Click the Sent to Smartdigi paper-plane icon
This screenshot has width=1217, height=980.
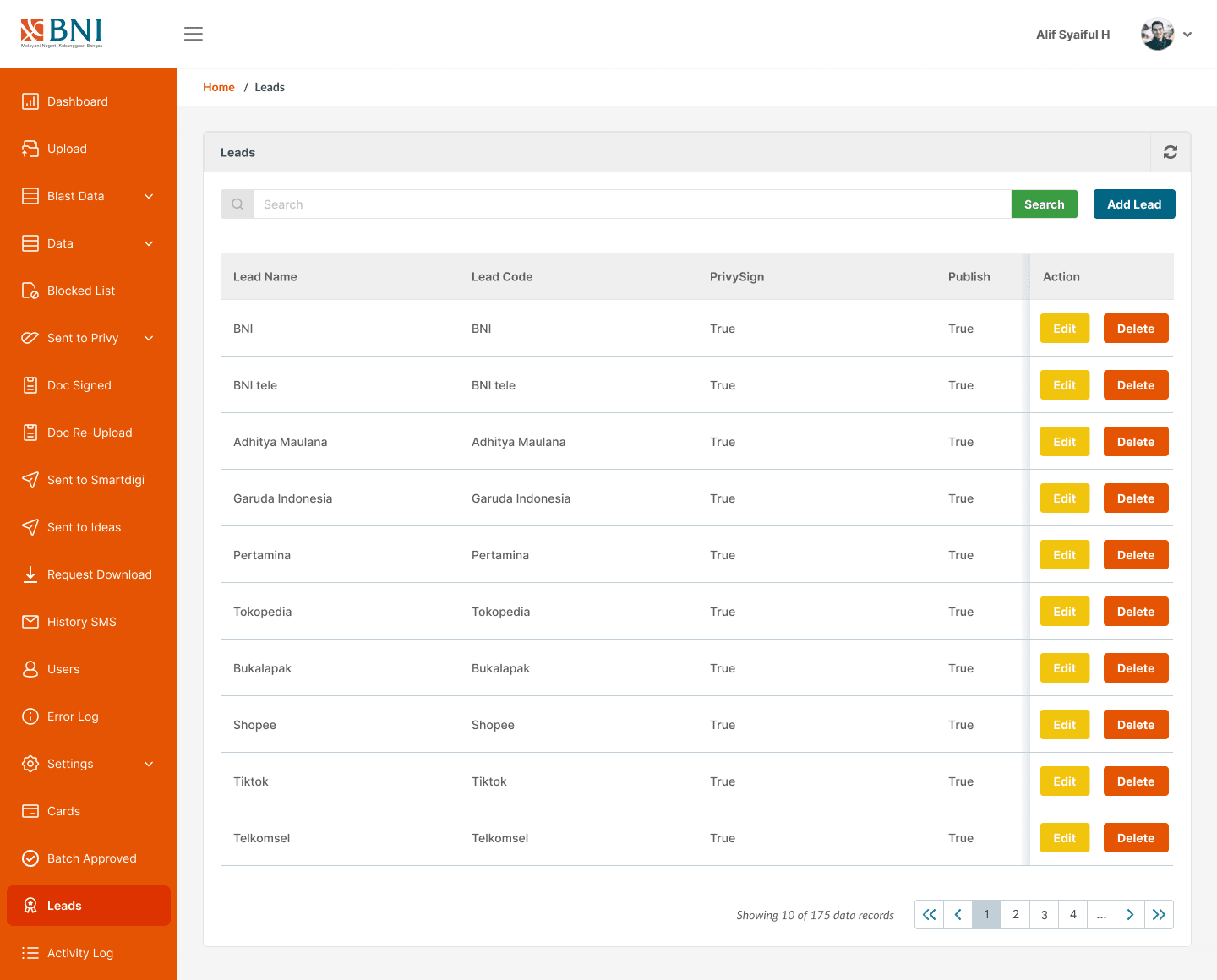click(30, 480)
